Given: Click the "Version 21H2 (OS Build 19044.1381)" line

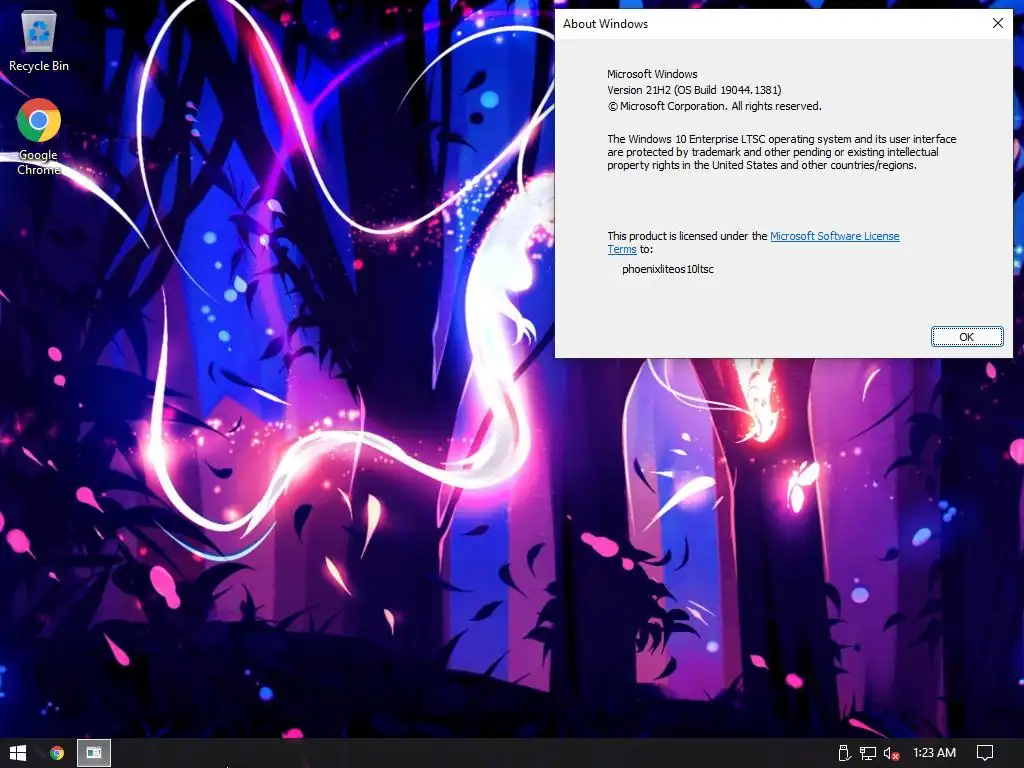Looking at the screenshot, I should [x=694, y=90].
